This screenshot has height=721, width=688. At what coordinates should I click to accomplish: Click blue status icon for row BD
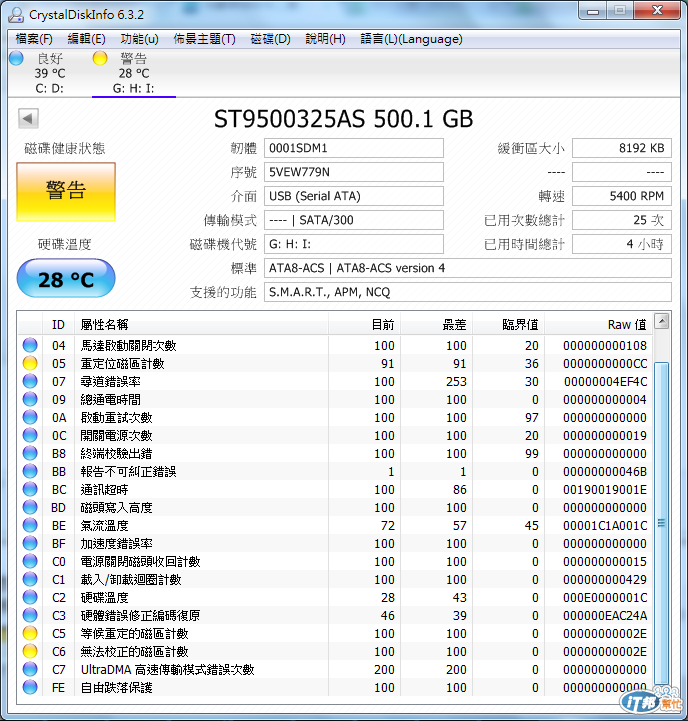tap(30, 507)
